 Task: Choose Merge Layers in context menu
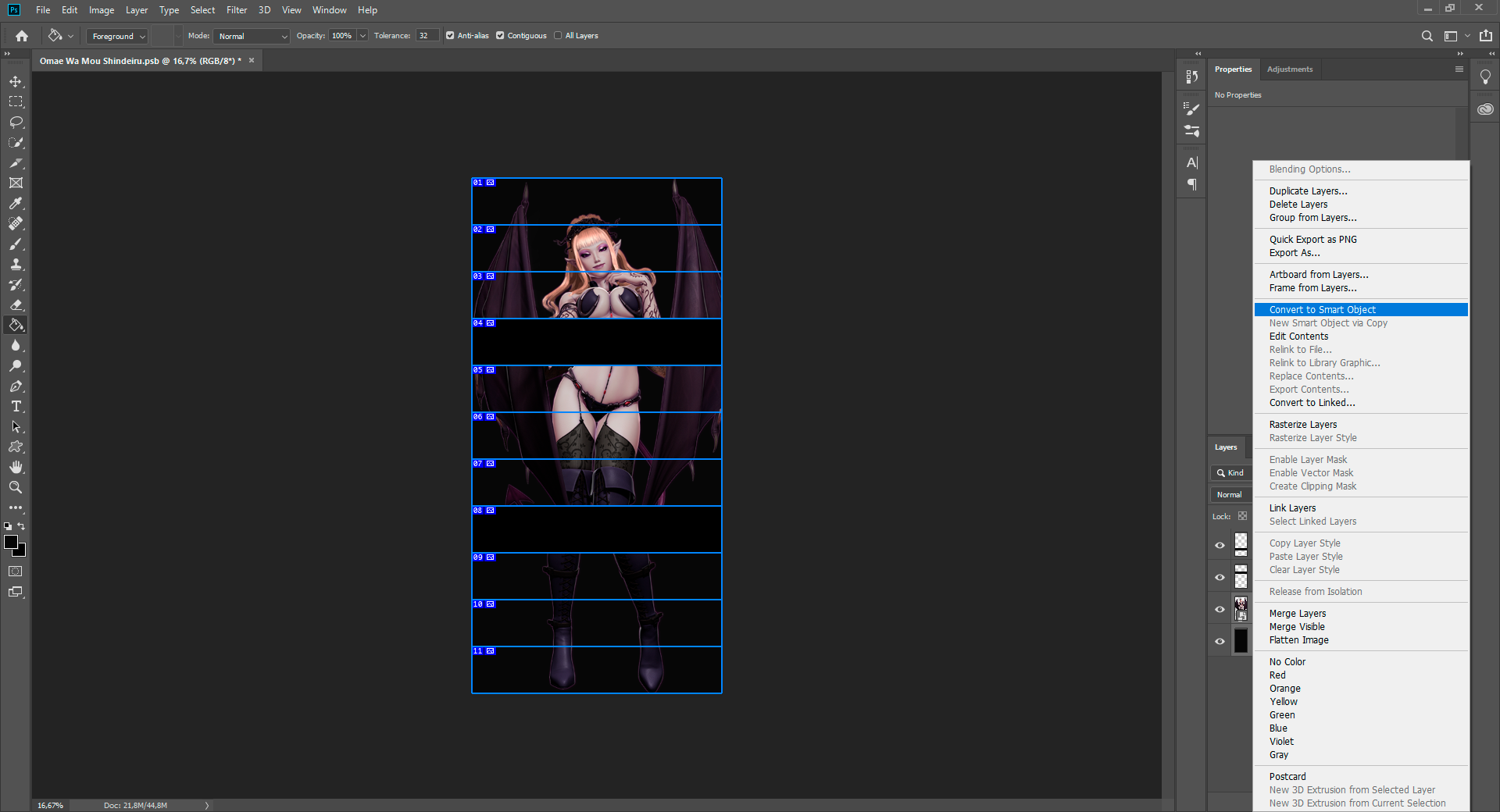(x=1361, y=613)
